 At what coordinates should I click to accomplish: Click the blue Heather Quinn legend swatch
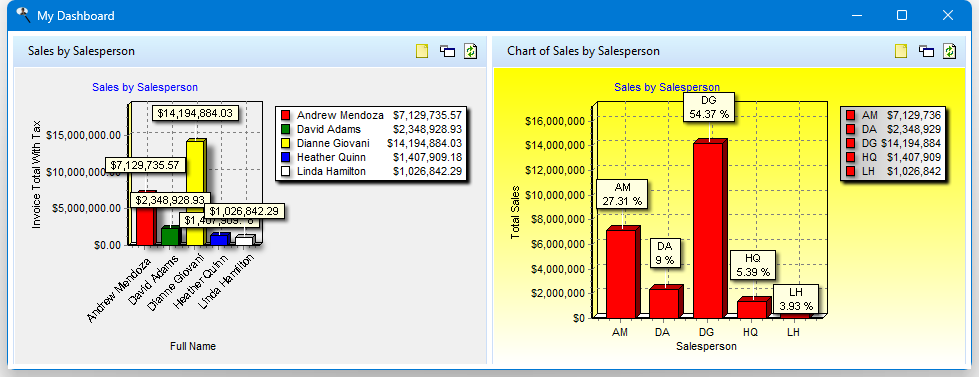[x=286, y=157]
